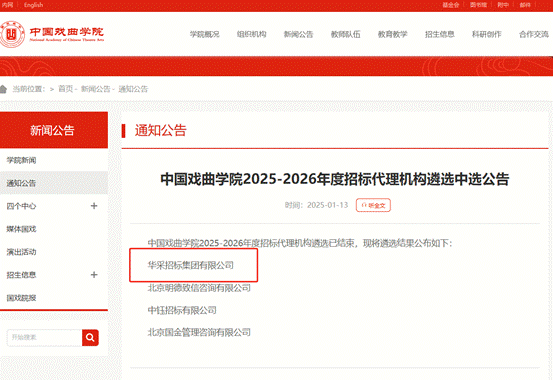The height and width of the screenshot is (380, 553).
Task: Open the 邮件 link in top bar
Action: (x=525, y=5)
